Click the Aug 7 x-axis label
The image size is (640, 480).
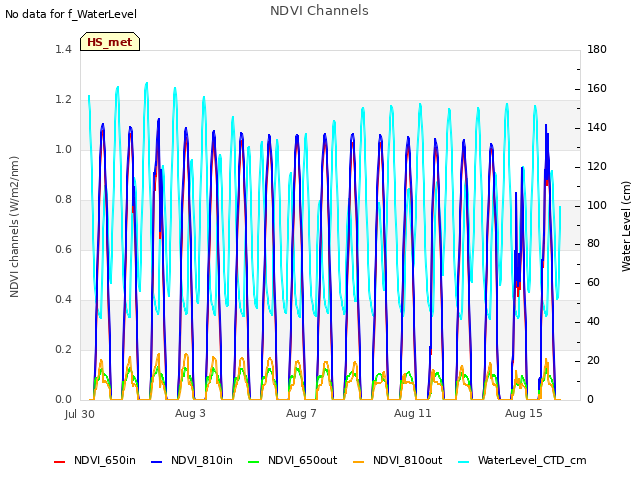click(301, 413)
